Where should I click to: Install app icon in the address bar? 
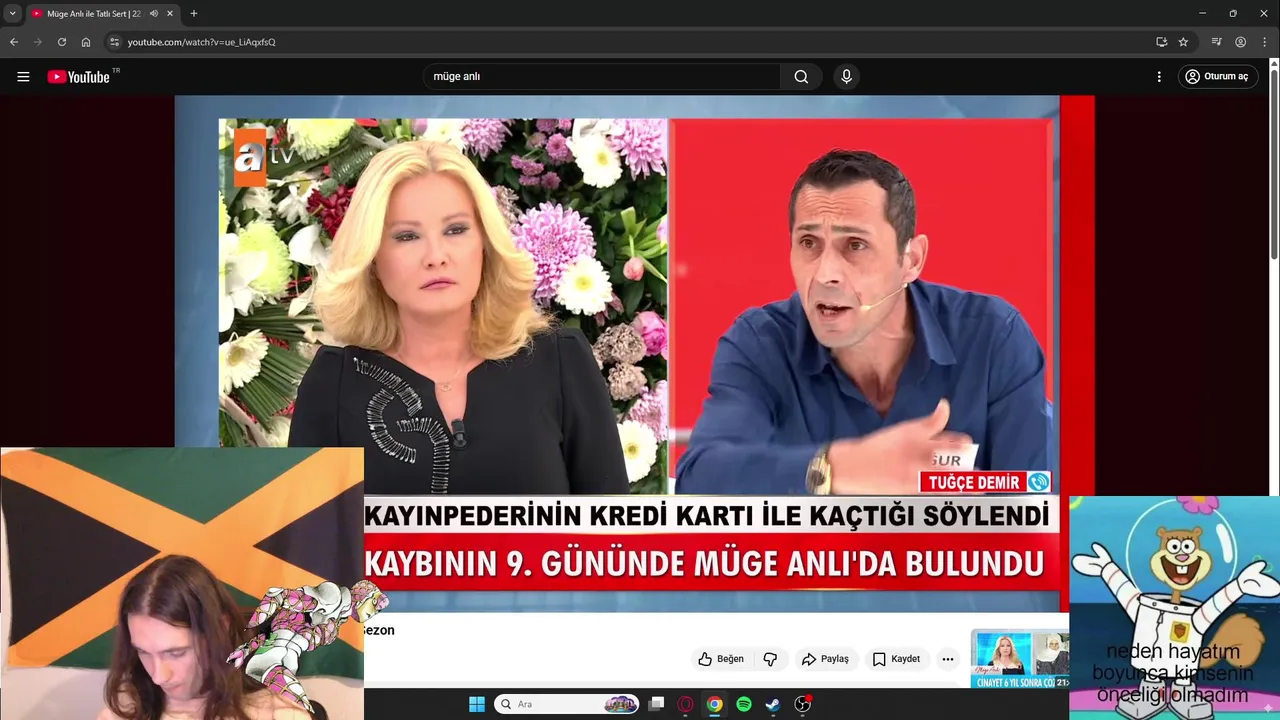[1161, 42]
